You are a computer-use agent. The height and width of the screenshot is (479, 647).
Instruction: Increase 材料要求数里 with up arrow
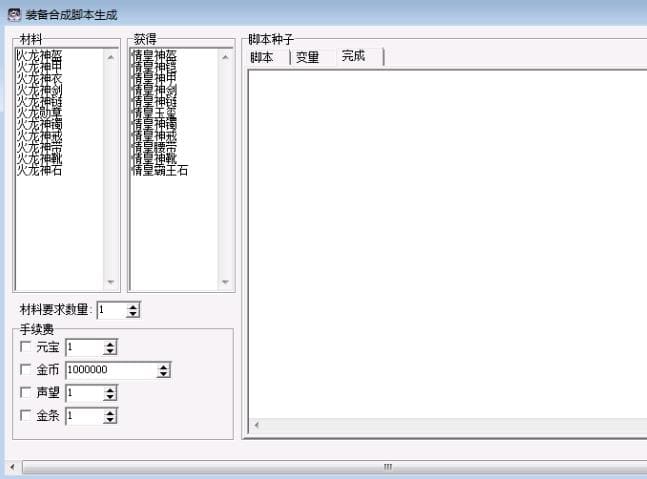point(133,307)
